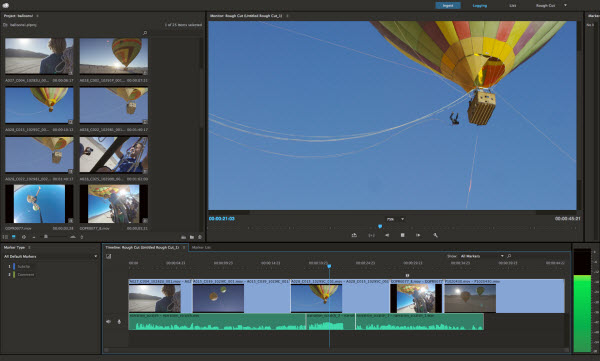Toggle the timeline microphone voiceover icon
This screenshot has height=361, width=600.
(119, 322)
